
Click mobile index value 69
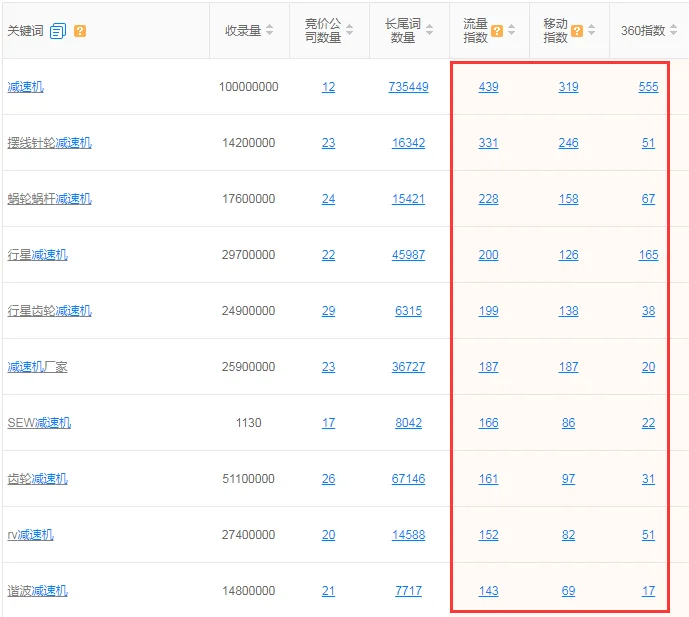point(568,591)
